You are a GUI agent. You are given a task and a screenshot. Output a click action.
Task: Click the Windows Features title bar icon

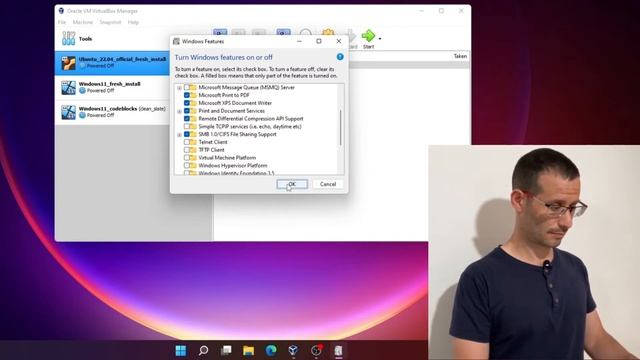click(x=176, y=41)
